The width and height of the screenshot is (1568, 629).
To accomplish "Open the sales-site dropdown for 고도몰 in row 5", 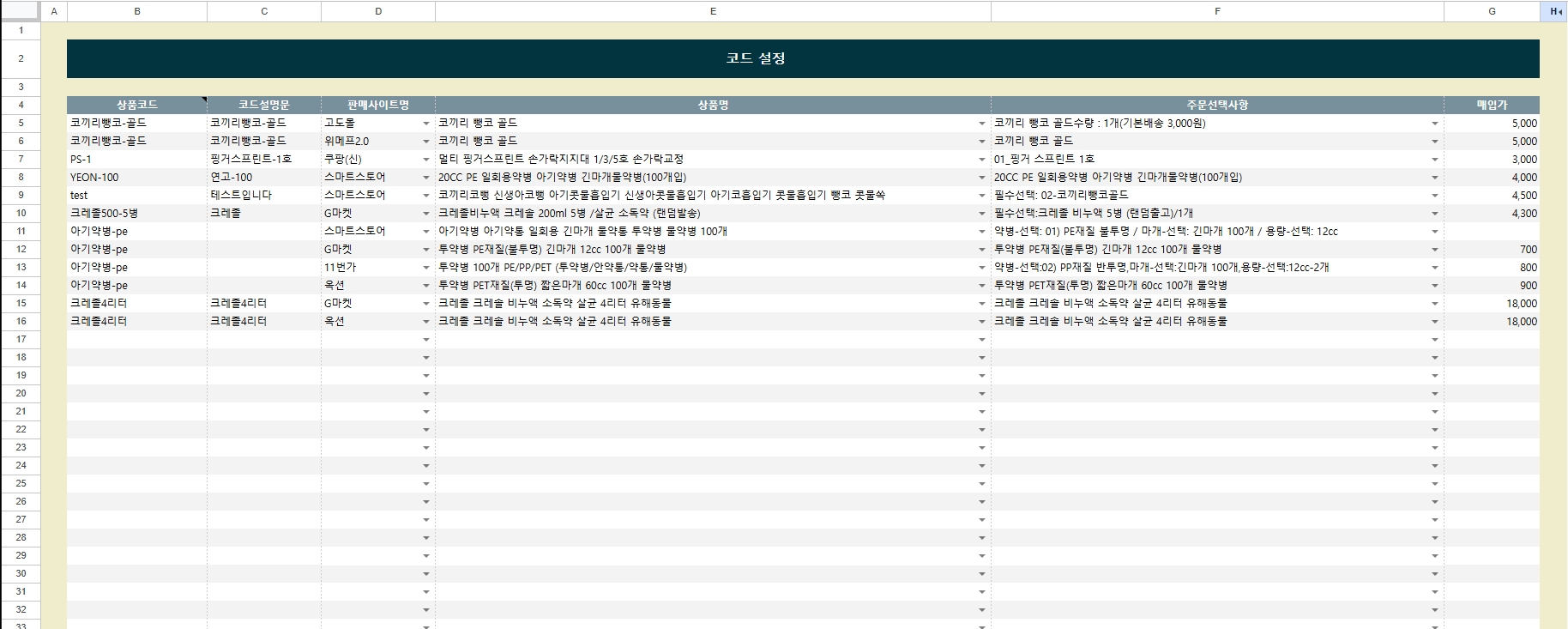I will pos(426,124).
